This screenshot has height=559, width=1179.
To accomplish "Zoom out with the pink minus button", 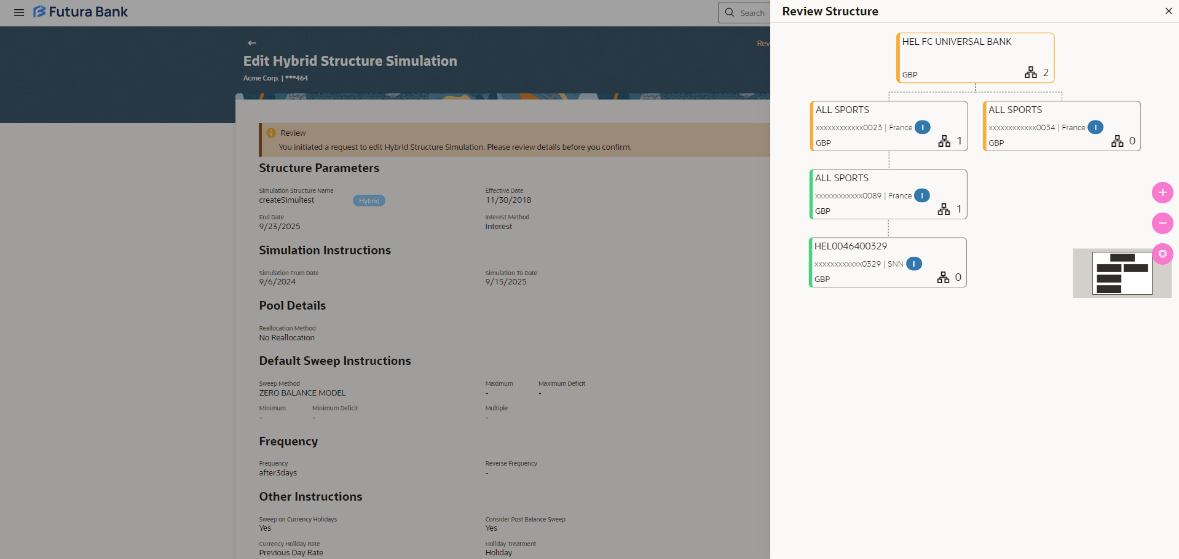I will pyautogui.click(x=1162, y=223).
